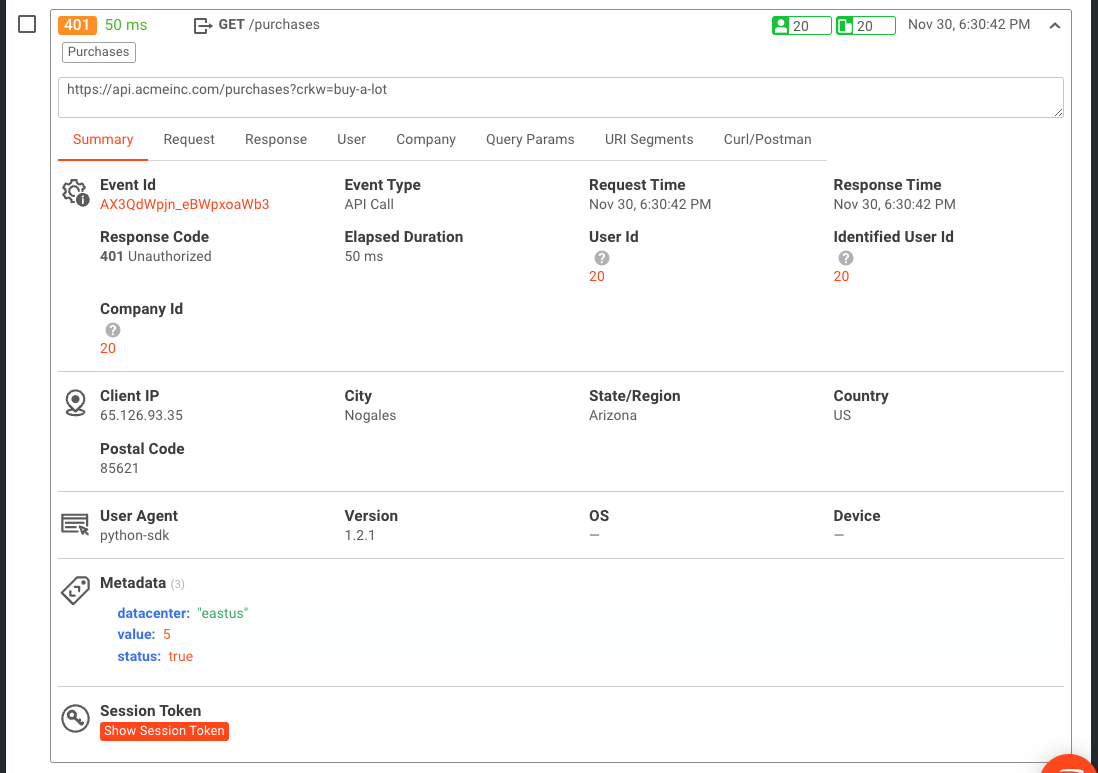The width and height of the screenshot is (1098, 773).
Task: Click the GET request direction icon
Action: (203, 25)
